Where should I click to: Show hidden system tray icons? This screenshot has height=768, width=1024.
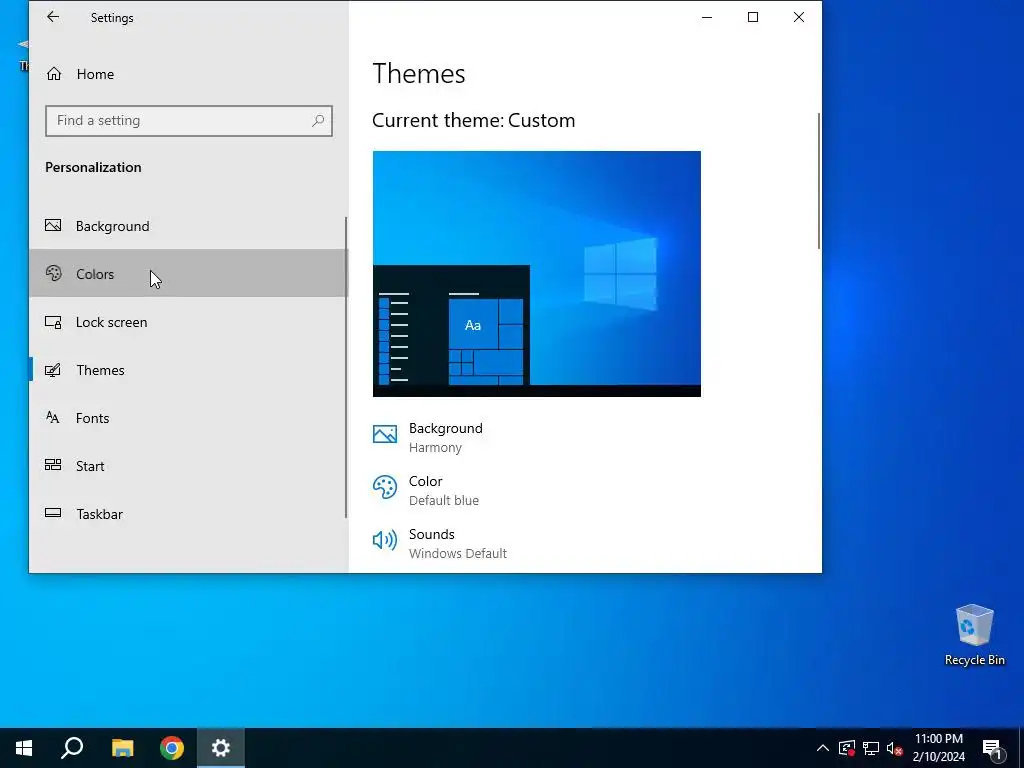(823, 748)
